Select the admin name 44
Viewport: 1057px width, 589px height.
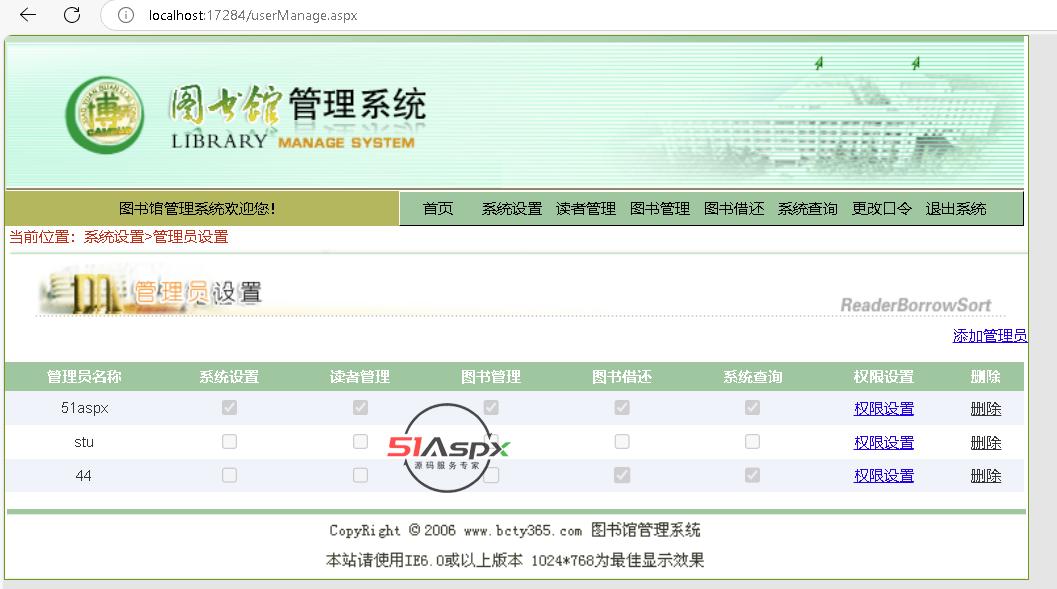[84, 476]
